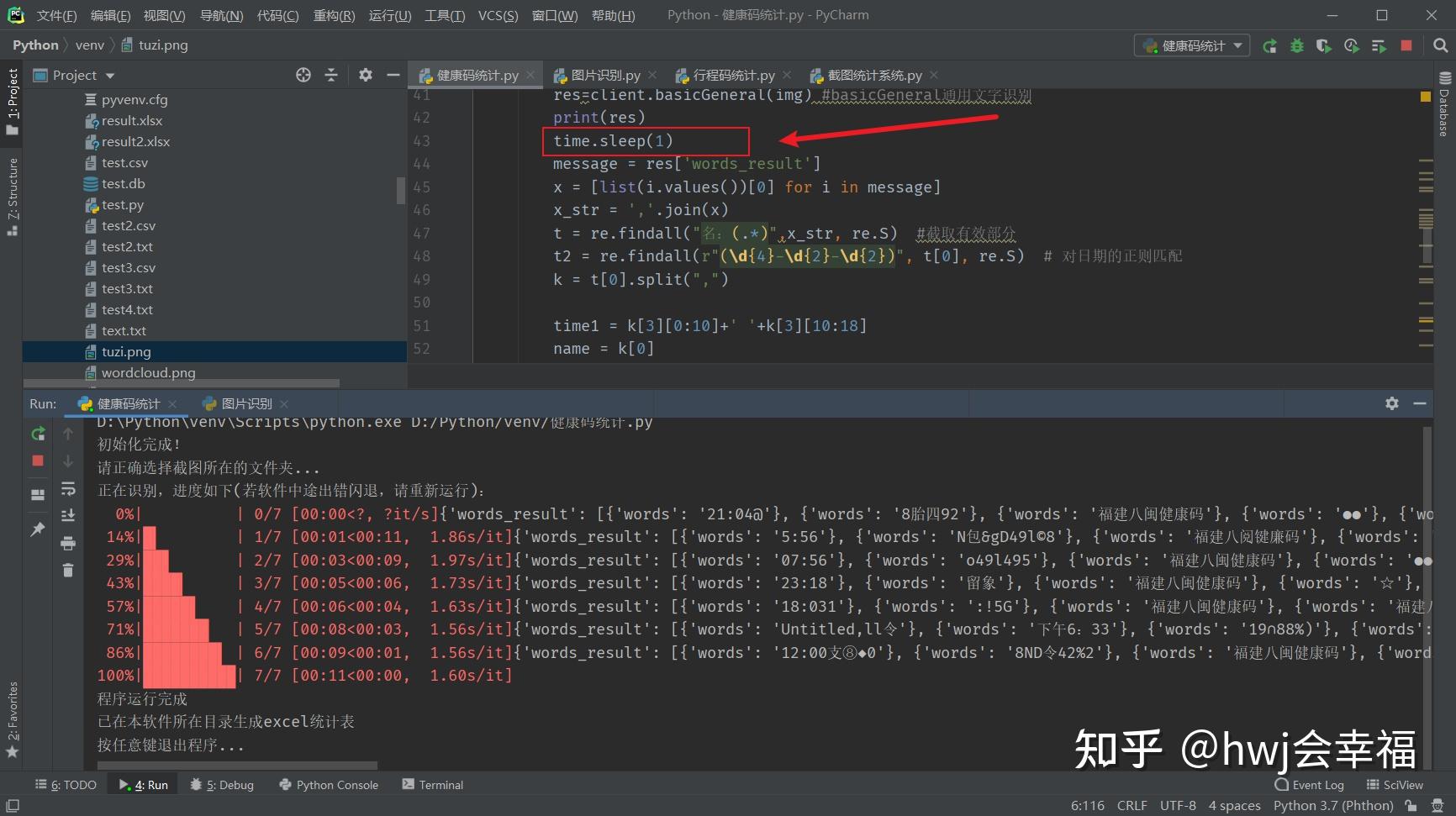
Task: Rerun the program in the Run panel
Action: pyautogui.click(x=38, y=433)
